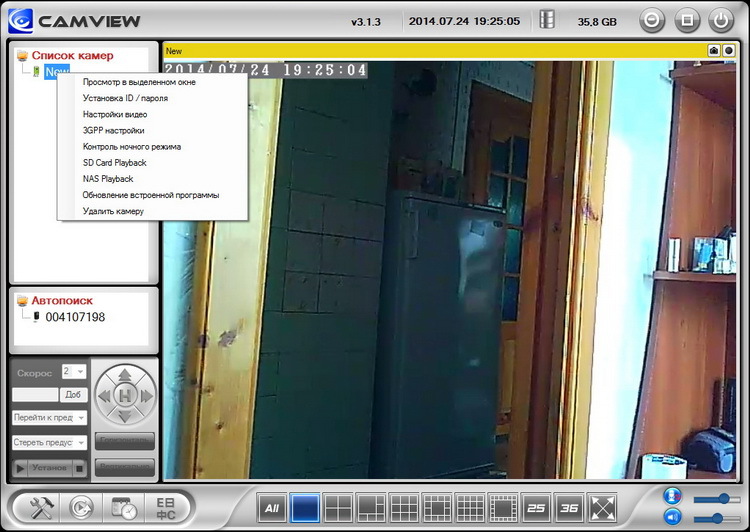The height and width of the screenshot is (532, 750).
Task: Choose Контроль ночного режима menu entry
Action: click(x=132, y=147)
